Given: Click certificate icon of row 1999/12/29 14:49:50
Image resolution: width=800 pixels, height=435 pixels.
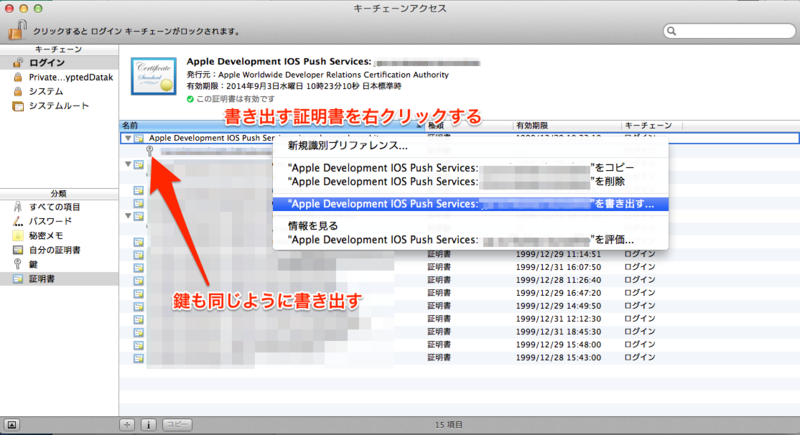Looking at the screenshot, I should pos(138,306).
